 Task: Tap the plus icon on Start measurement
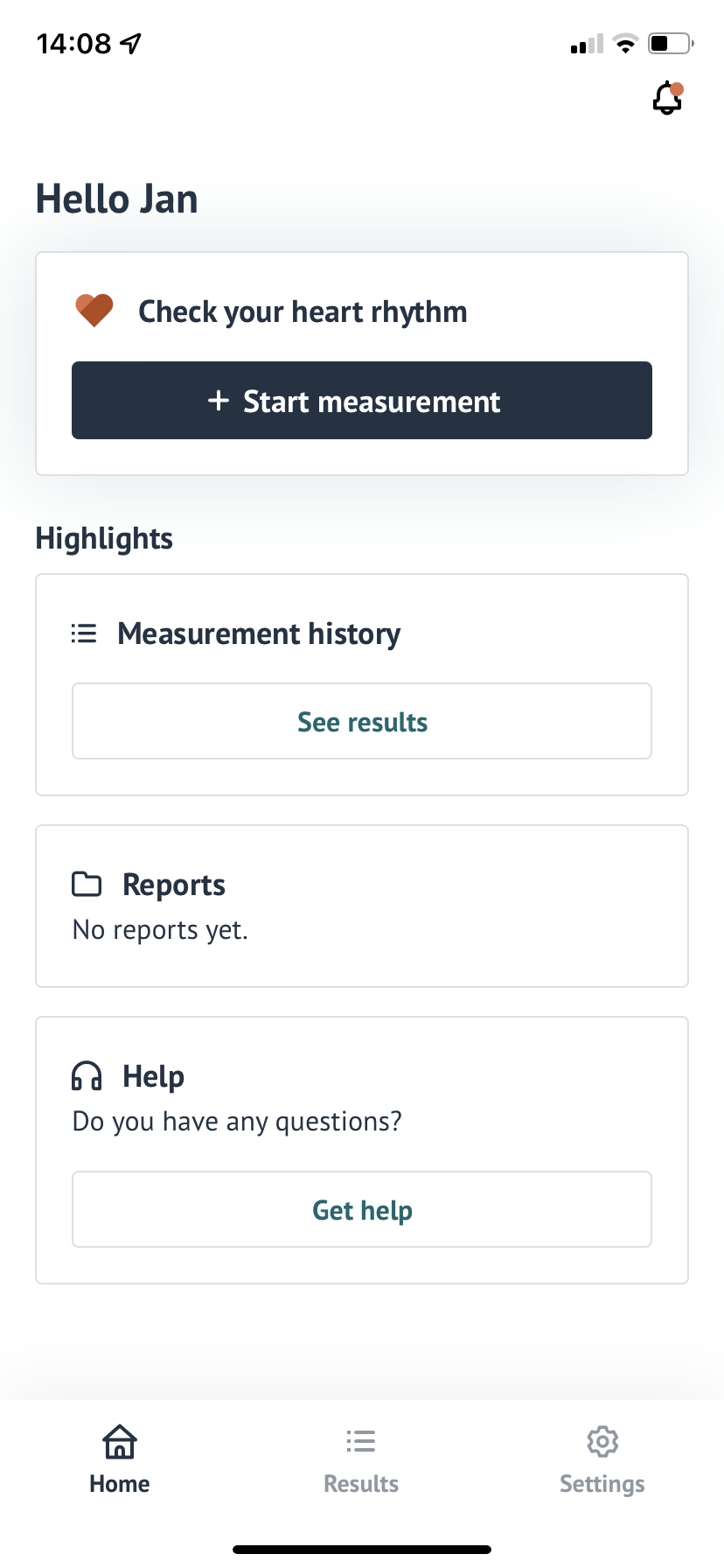click(x=219, y=401)
